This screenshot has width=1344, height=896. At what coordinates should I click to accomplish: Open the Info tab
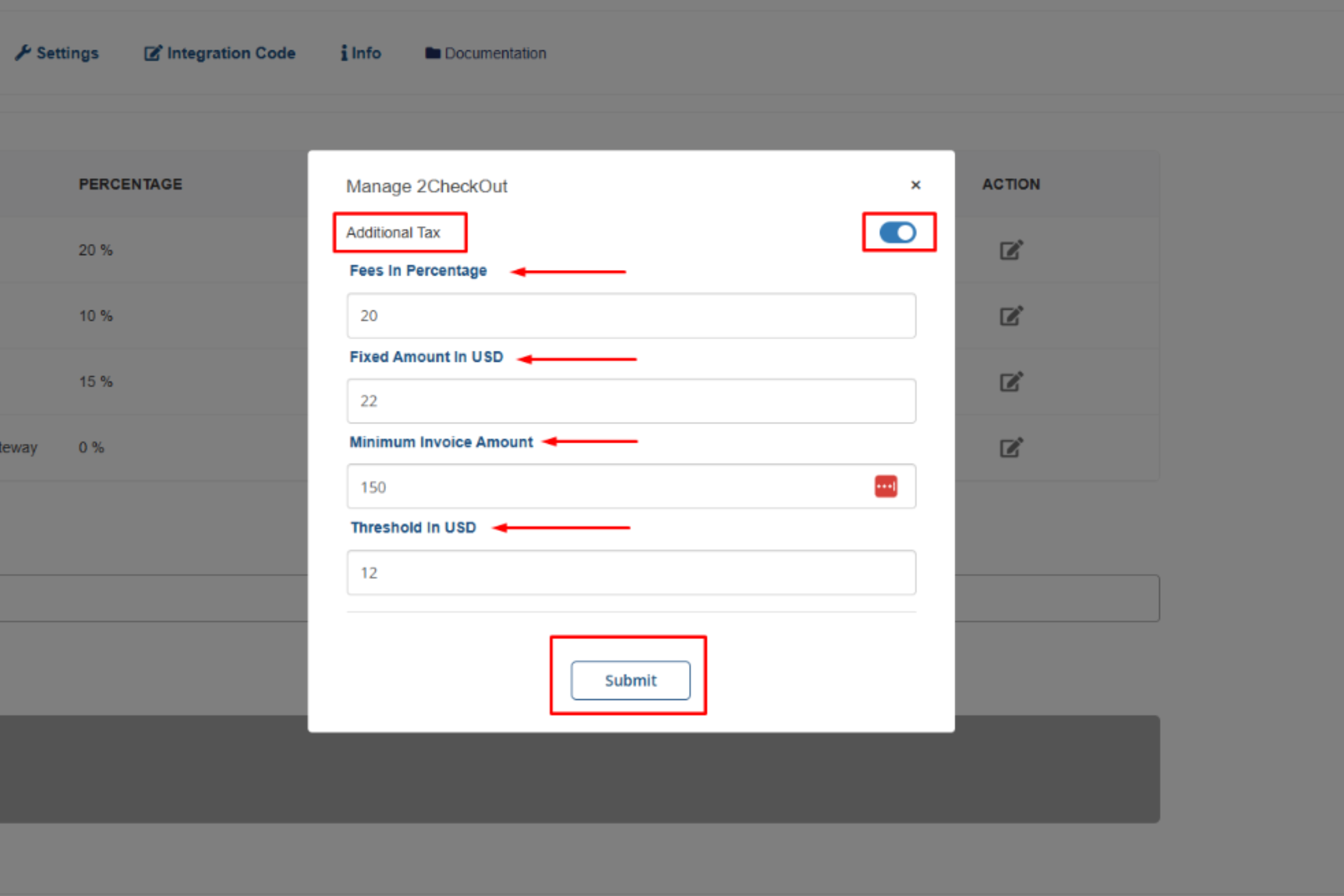point(366,53)
